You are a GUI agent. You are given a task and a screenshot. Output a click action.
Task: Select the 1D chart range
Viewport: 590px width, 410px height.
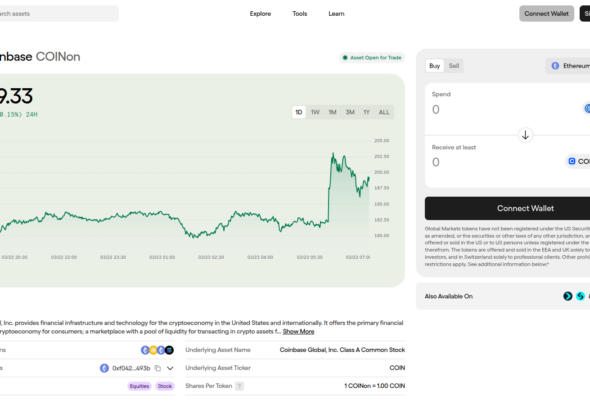[299, 112]
